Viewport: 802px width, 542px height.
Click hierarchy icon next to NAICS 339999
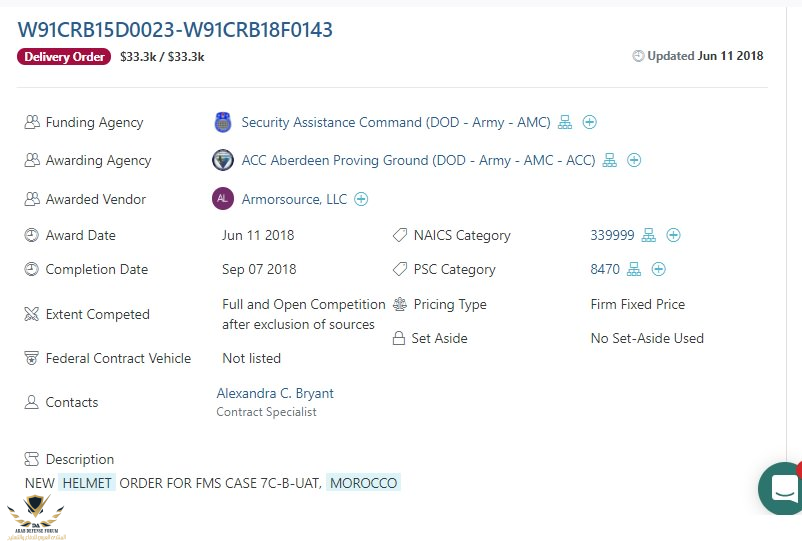tap(649, 235)
